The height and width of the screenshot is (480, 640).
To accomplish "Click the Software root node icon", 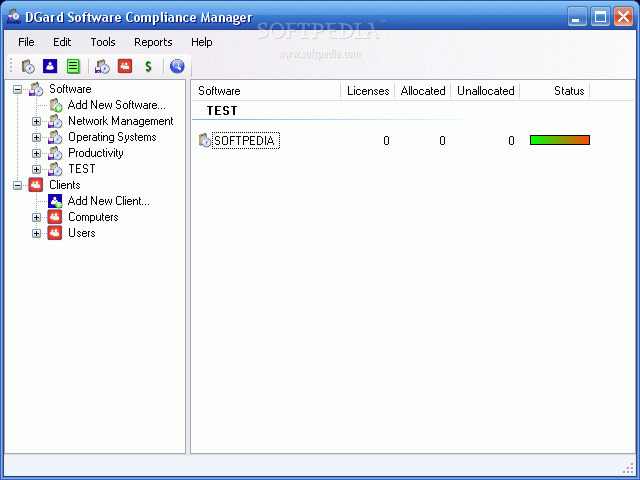I will [x=36, y=89].
